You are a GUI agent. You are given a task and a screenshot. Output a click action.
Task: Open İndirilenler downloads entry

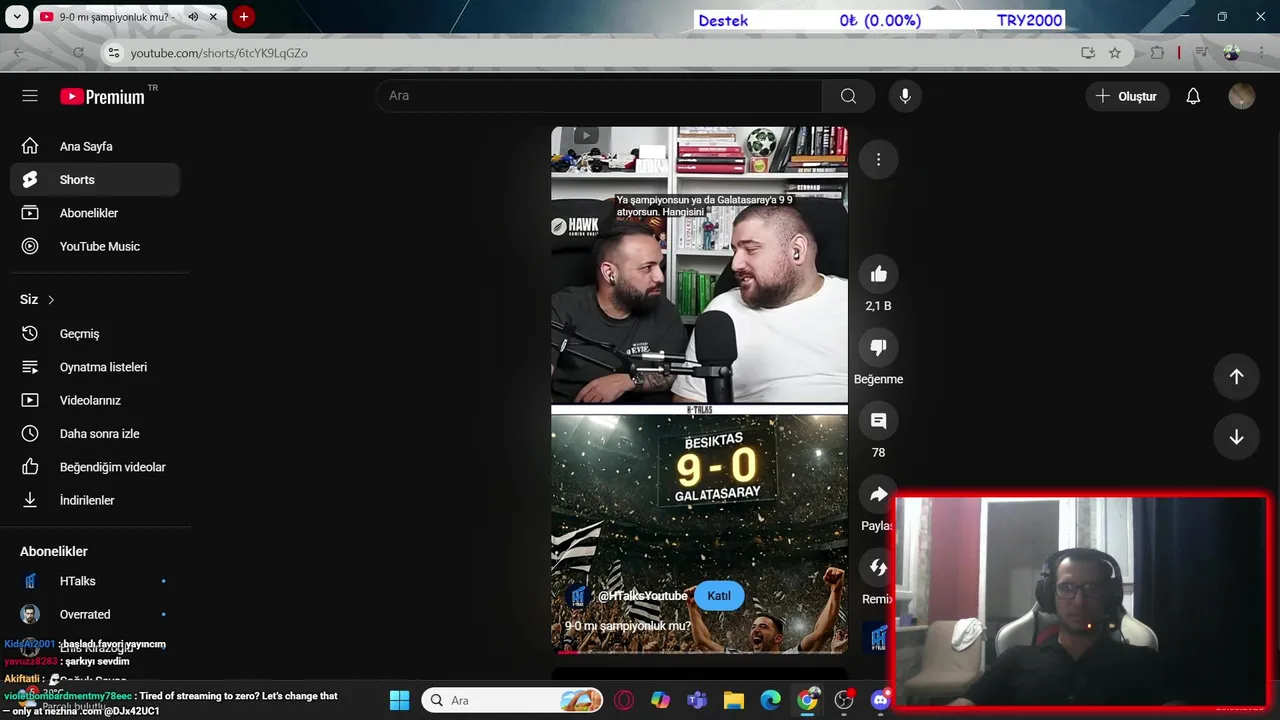[x=95, y=500]
